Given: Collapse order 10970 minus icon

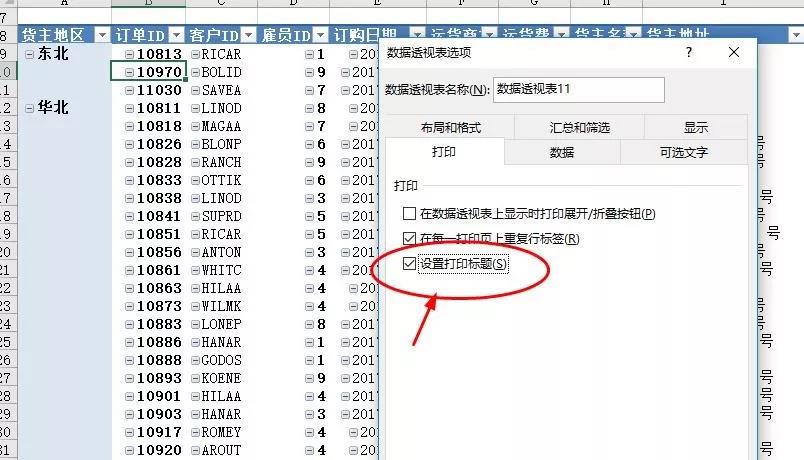Looking at the screenshot, I should point(129,72).
